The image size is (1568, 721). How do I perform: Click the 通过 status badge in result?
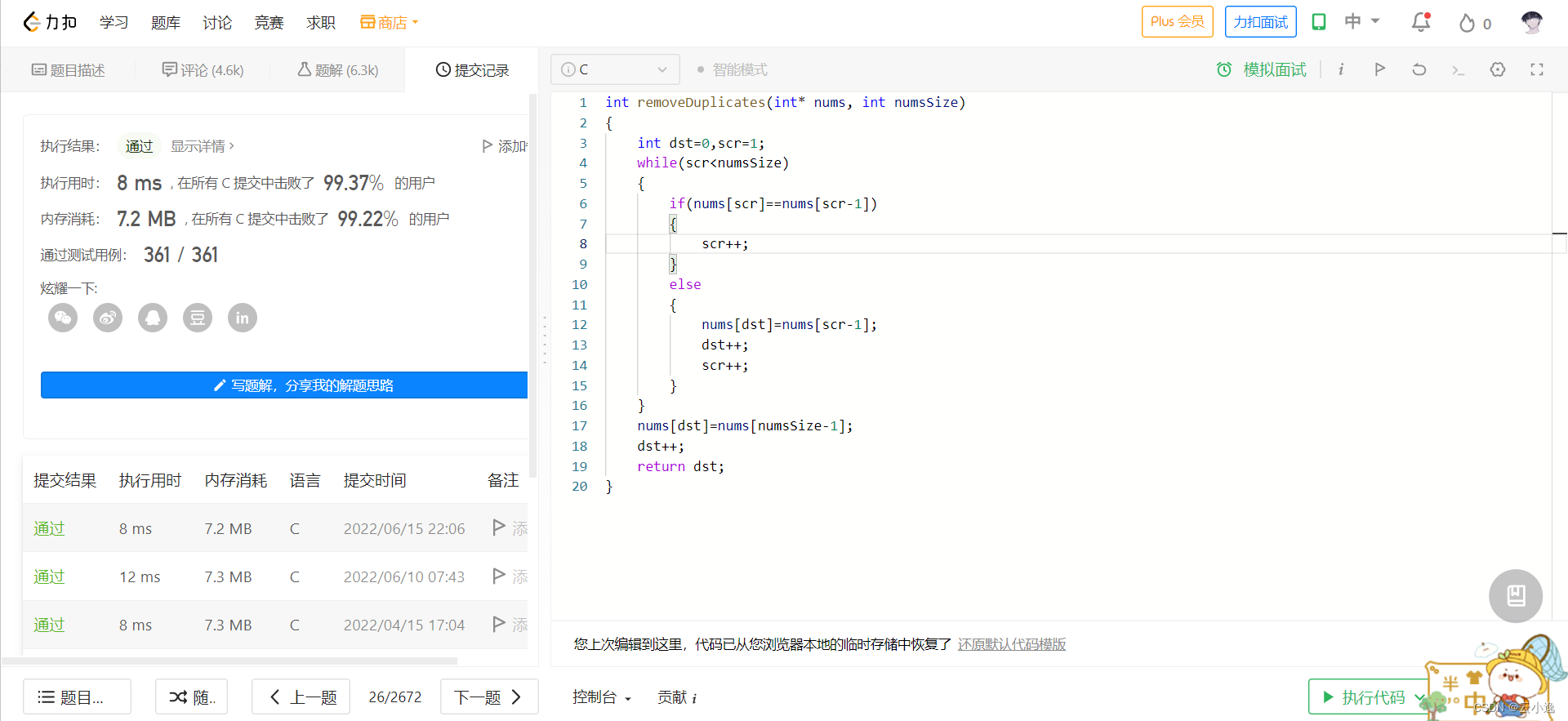tap(139, 146)
